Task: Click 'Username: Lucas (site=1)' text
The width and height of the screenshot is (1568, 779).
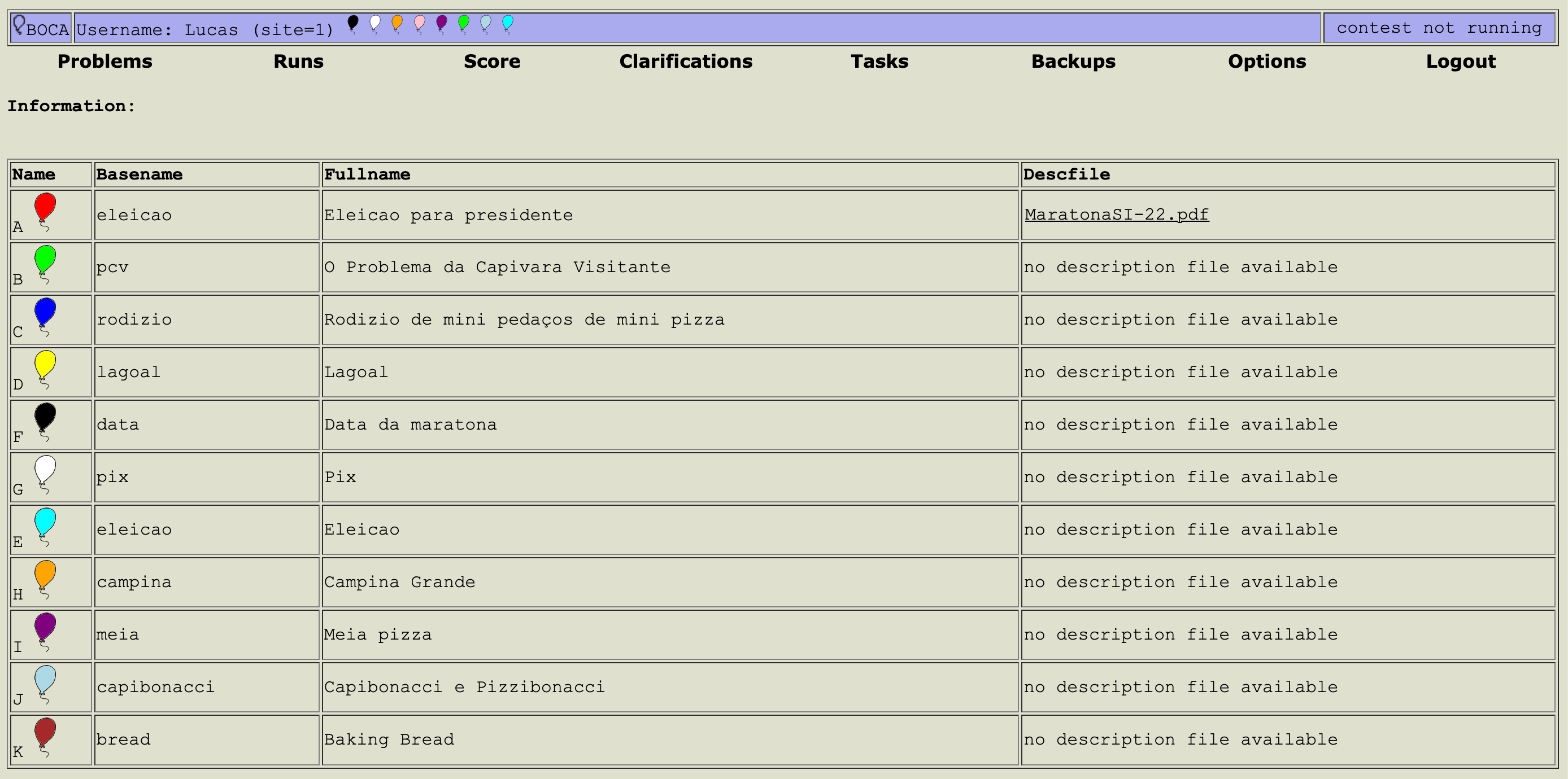Action: (x=205, y=30)
